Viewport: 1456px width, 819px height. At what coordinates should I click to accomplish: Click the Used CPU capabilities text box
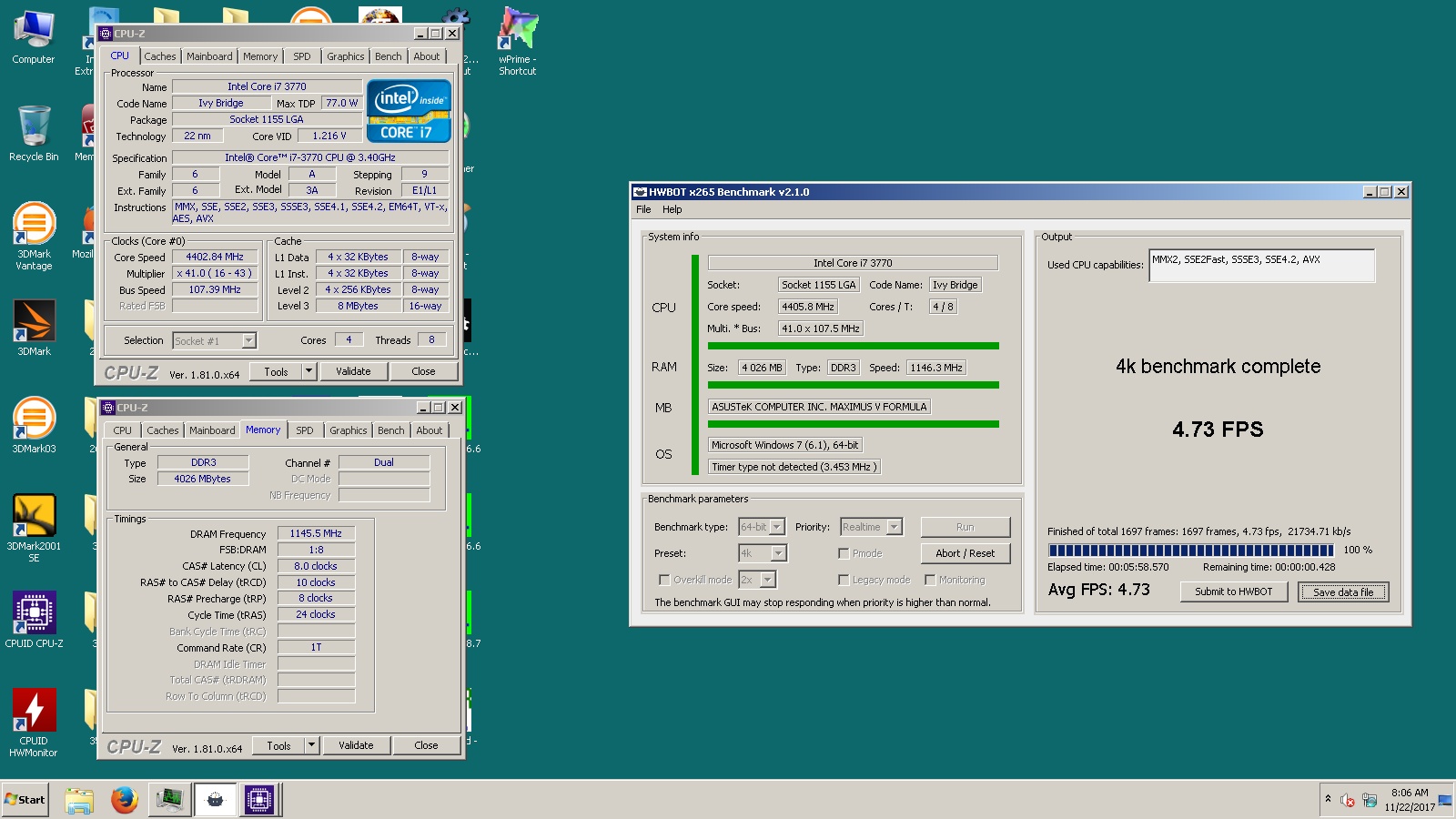click(1262, 266)
